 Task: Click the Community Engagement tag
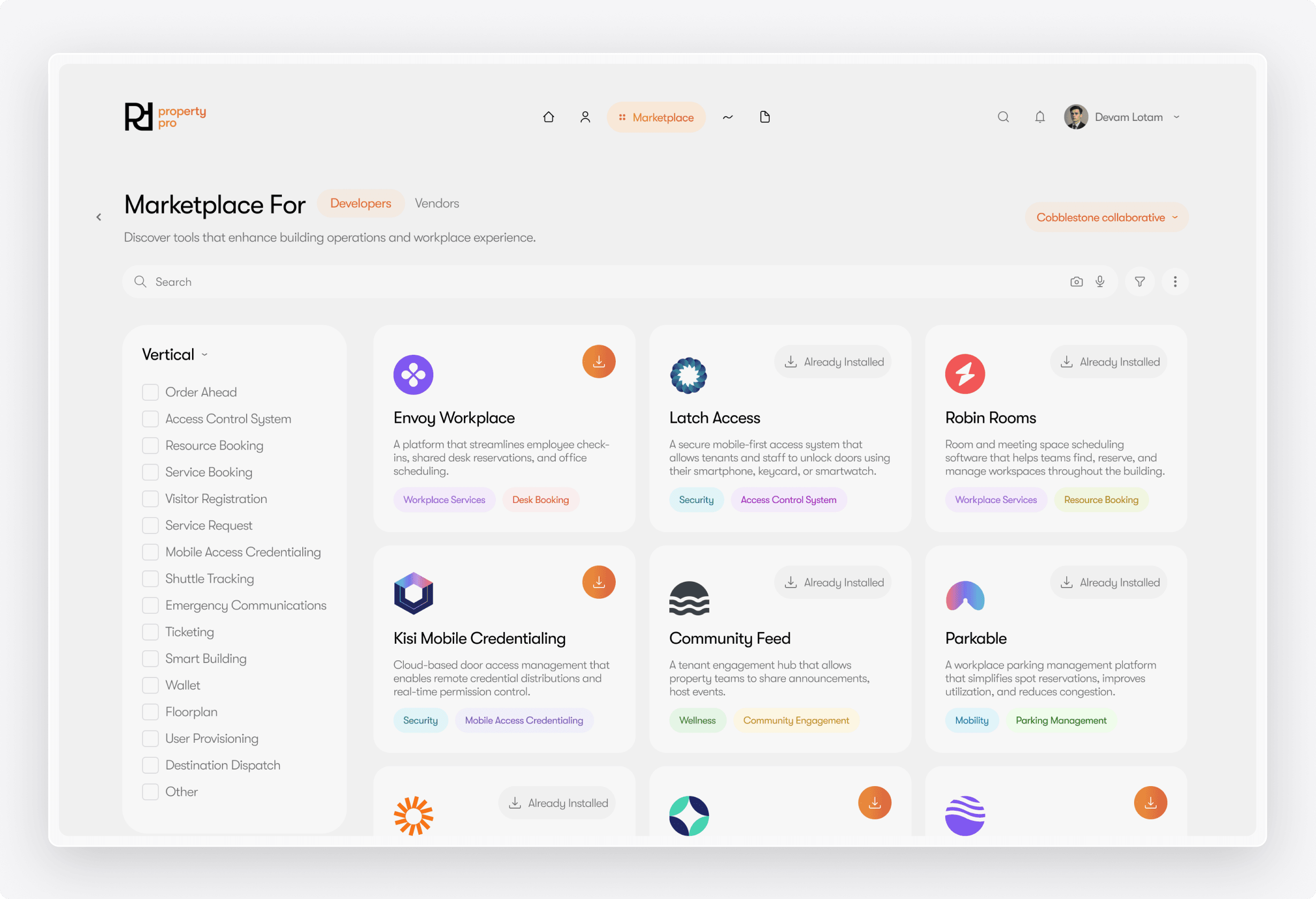[795, 720]
